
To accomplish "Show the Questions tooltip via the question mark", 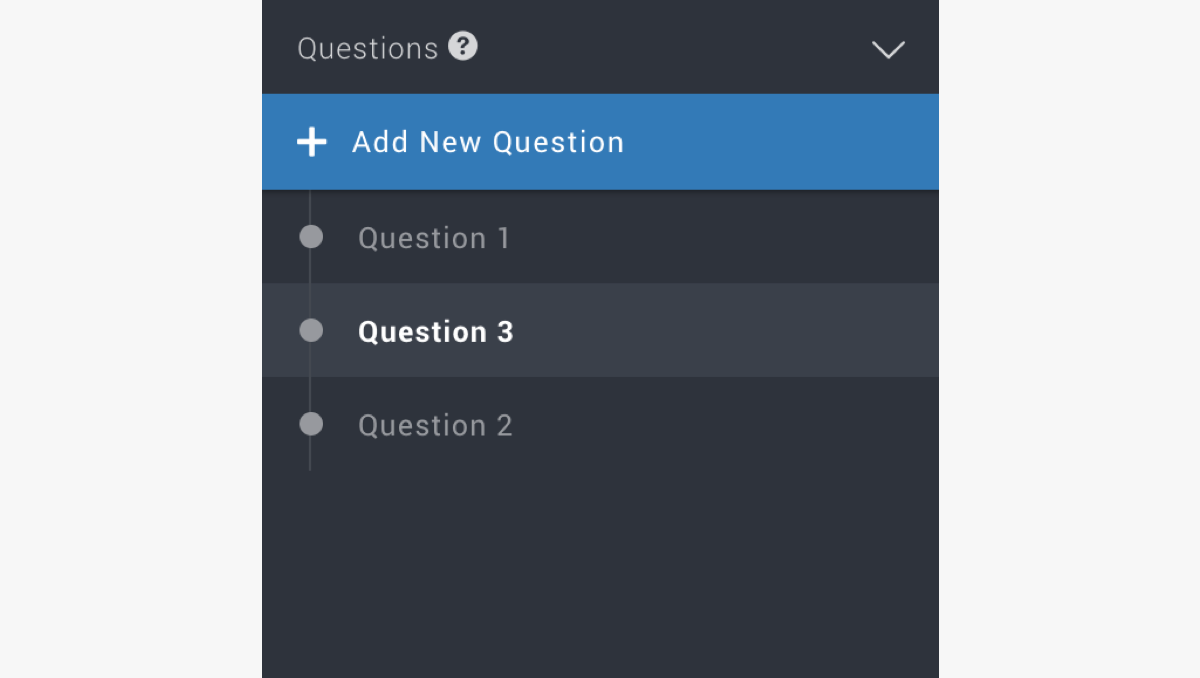I will coord(462,46).
